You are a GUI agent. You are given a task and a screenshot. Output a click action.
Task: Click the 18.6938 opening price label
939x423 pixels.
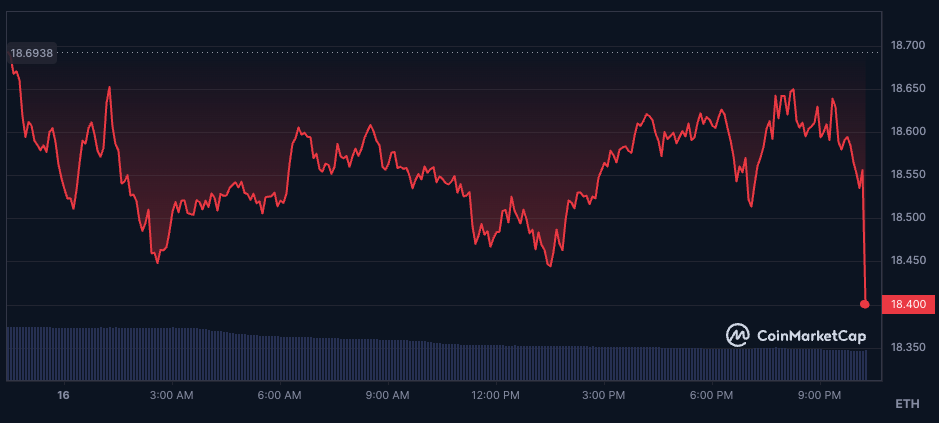pos(32,53)
